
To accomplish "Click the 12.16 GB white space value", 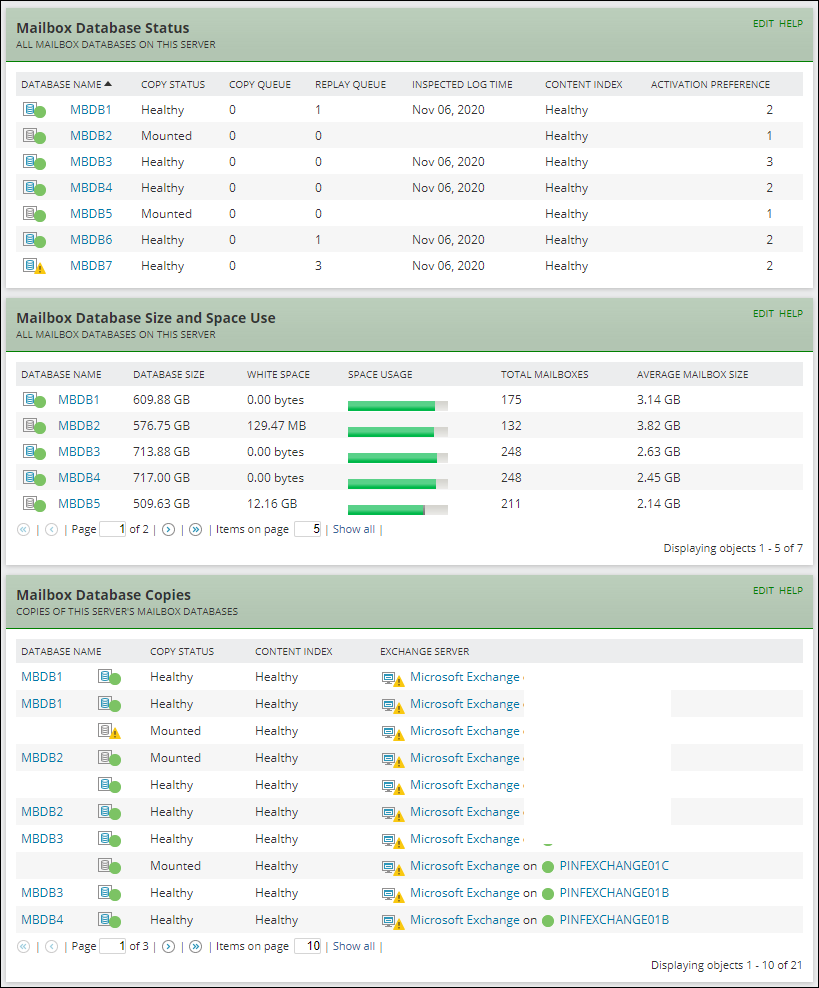I will 272,504.
